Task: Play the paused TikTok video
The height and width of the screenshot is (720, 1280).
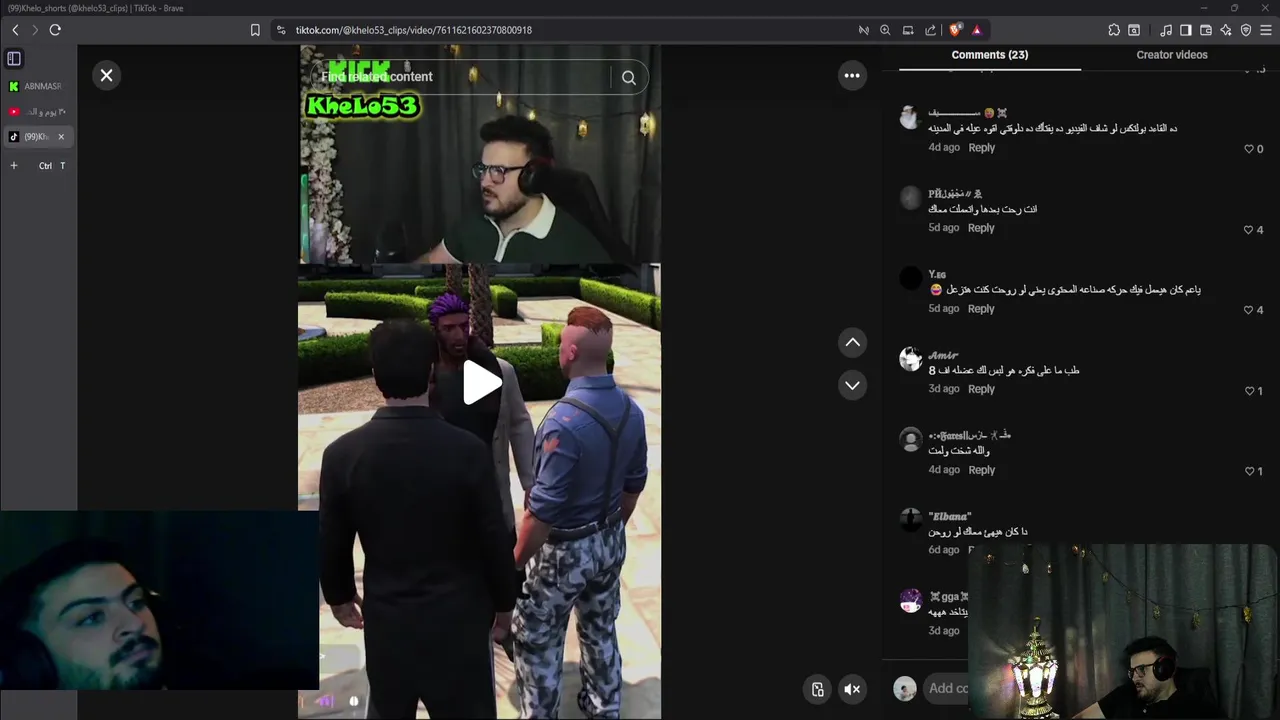Action: (480, 383)
